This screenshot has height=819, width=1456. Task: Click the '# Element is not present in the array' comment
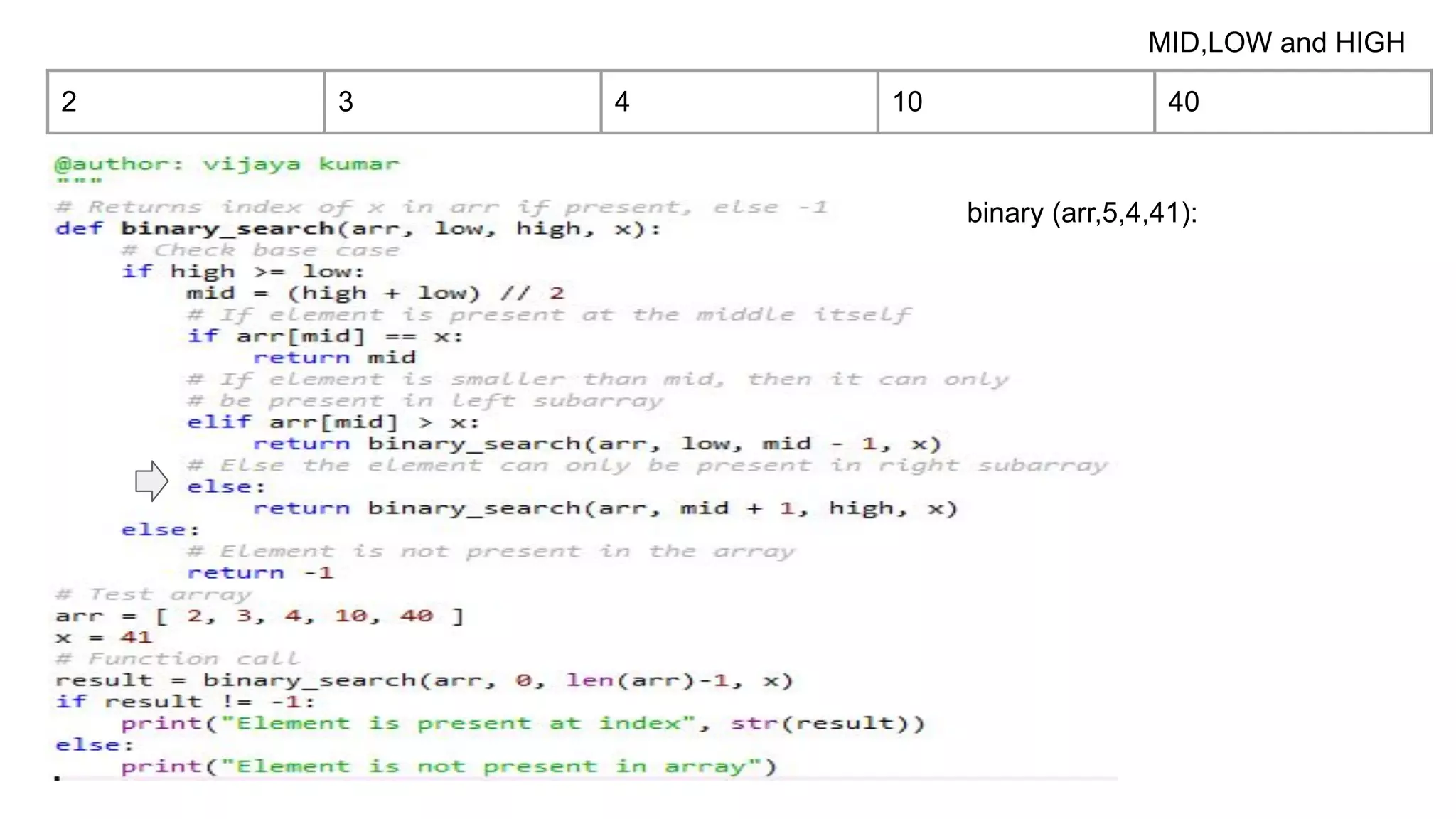pyautogui.click(x=491, y=552)
